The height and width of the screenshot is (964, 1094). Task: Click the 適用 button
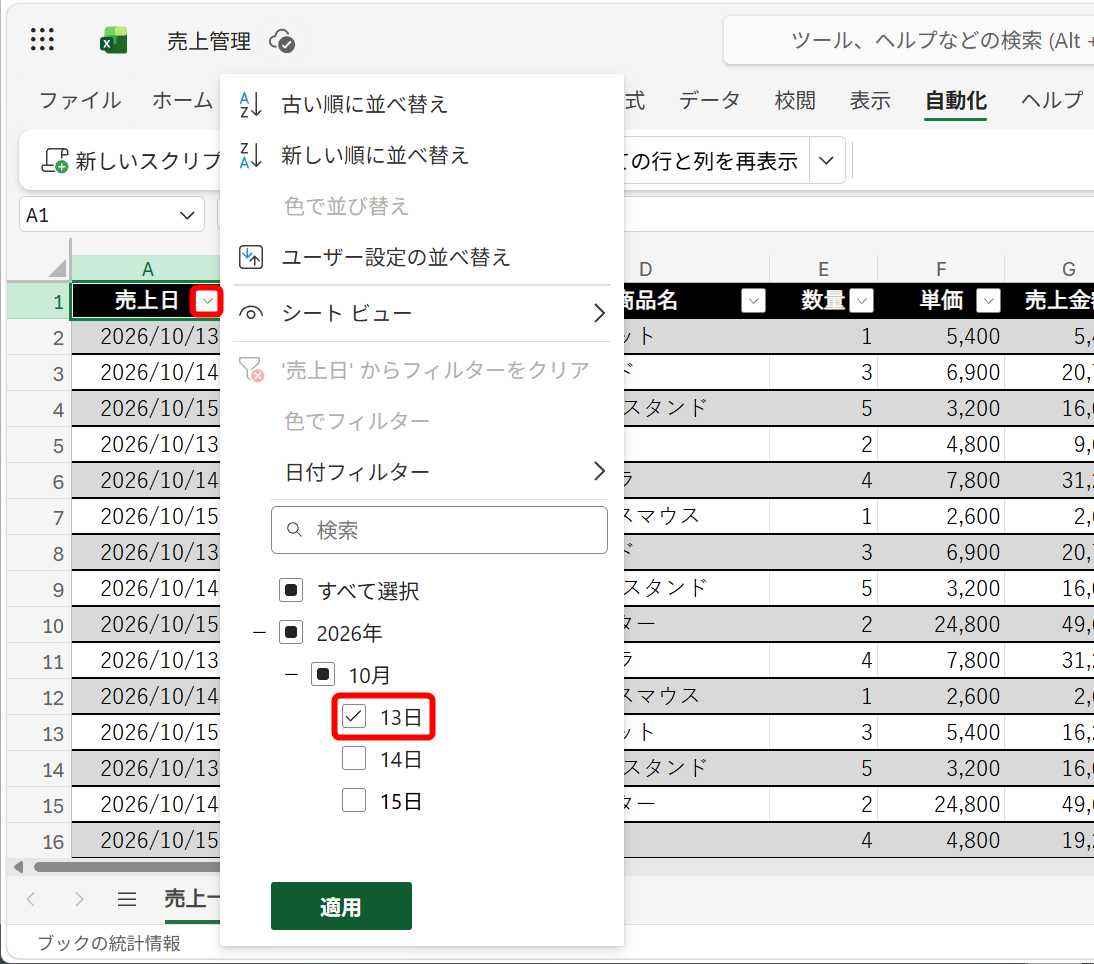tap(341, 906)
